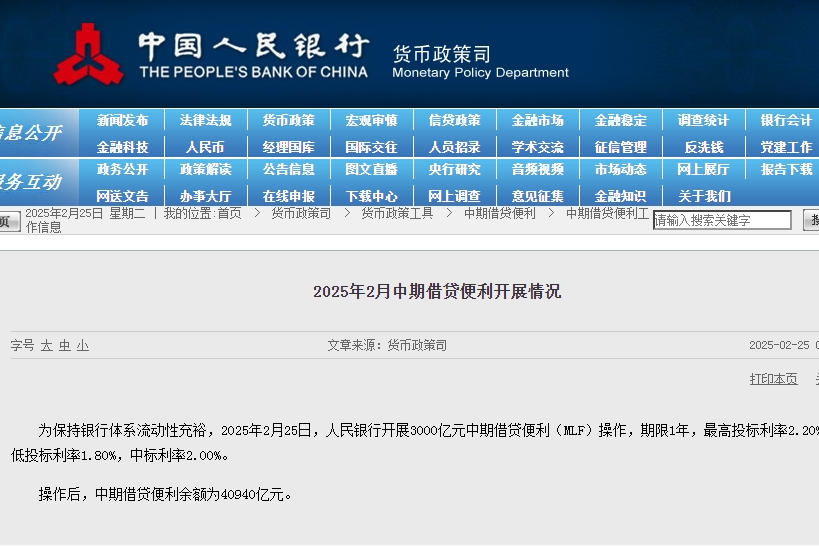Select 国际交往 in the navigation
Viewport: 819px width, 546px height.
click(x=371, y=147)
